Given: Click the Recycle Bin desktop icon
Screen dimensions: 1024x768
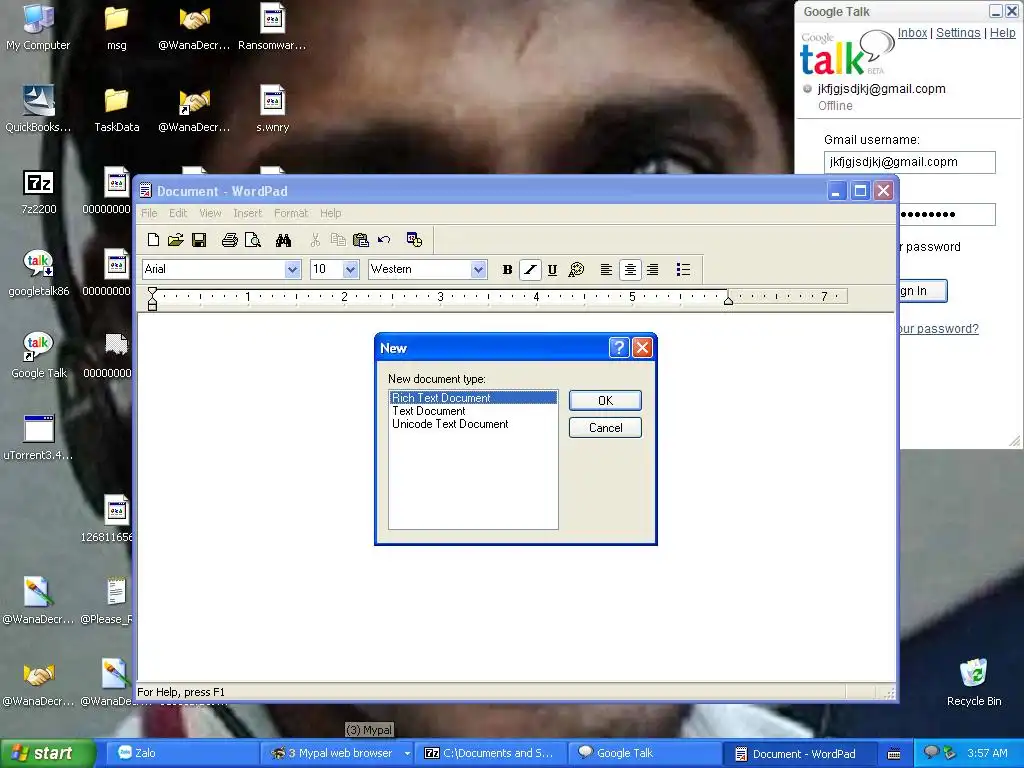Looking at the screenshot, I should point(974,682).
